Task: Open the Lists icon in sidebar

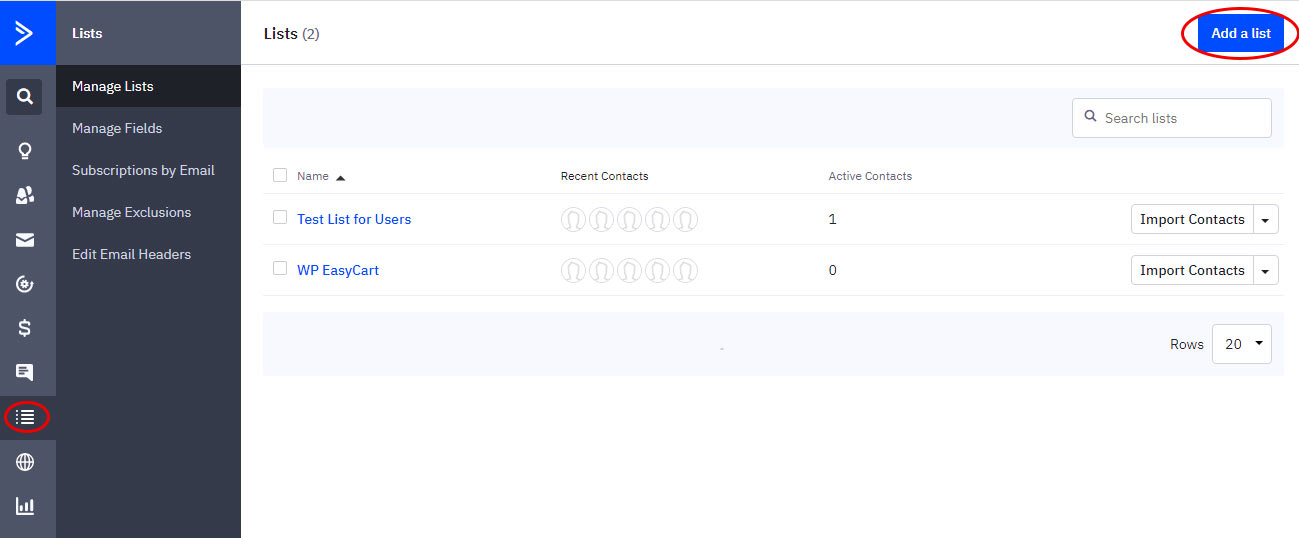Action: pos(26,417)
